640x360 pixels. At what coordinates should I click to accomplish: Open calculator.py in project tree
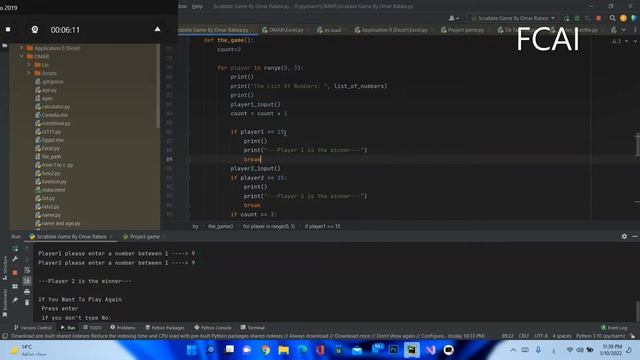53,107
